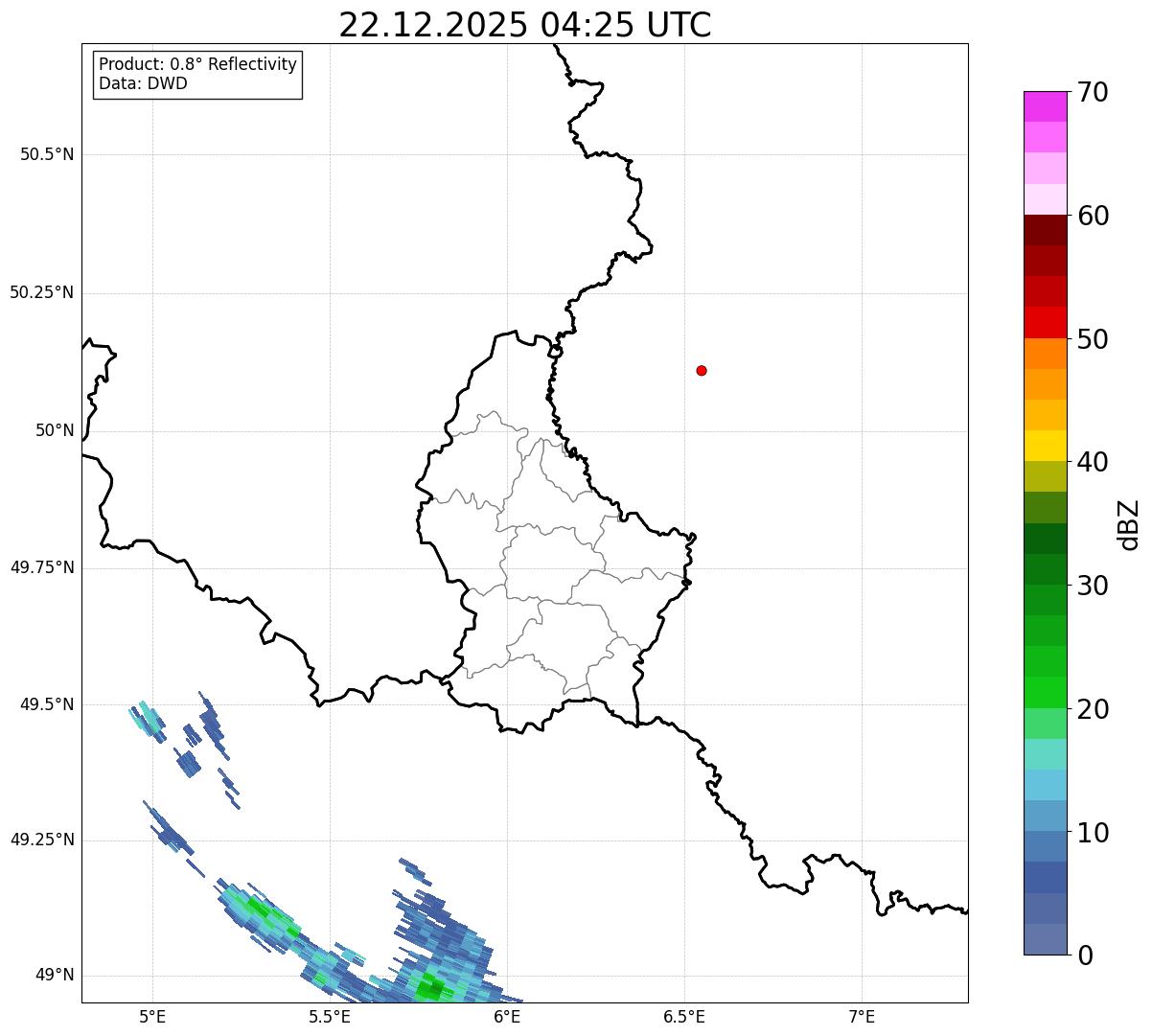This screenshot has width=1152, height=1036.
Task: Click the 49.75°N latitude label
Action: [x=42, y=567]
